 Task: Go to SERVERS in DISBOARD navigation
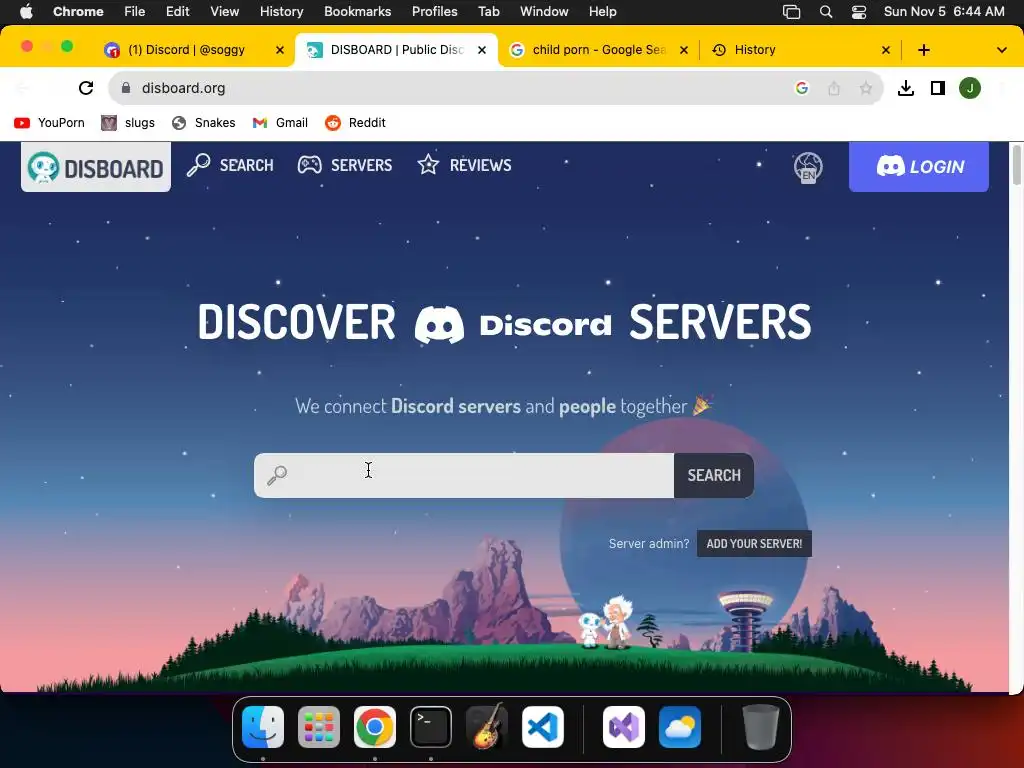point(345,165)
